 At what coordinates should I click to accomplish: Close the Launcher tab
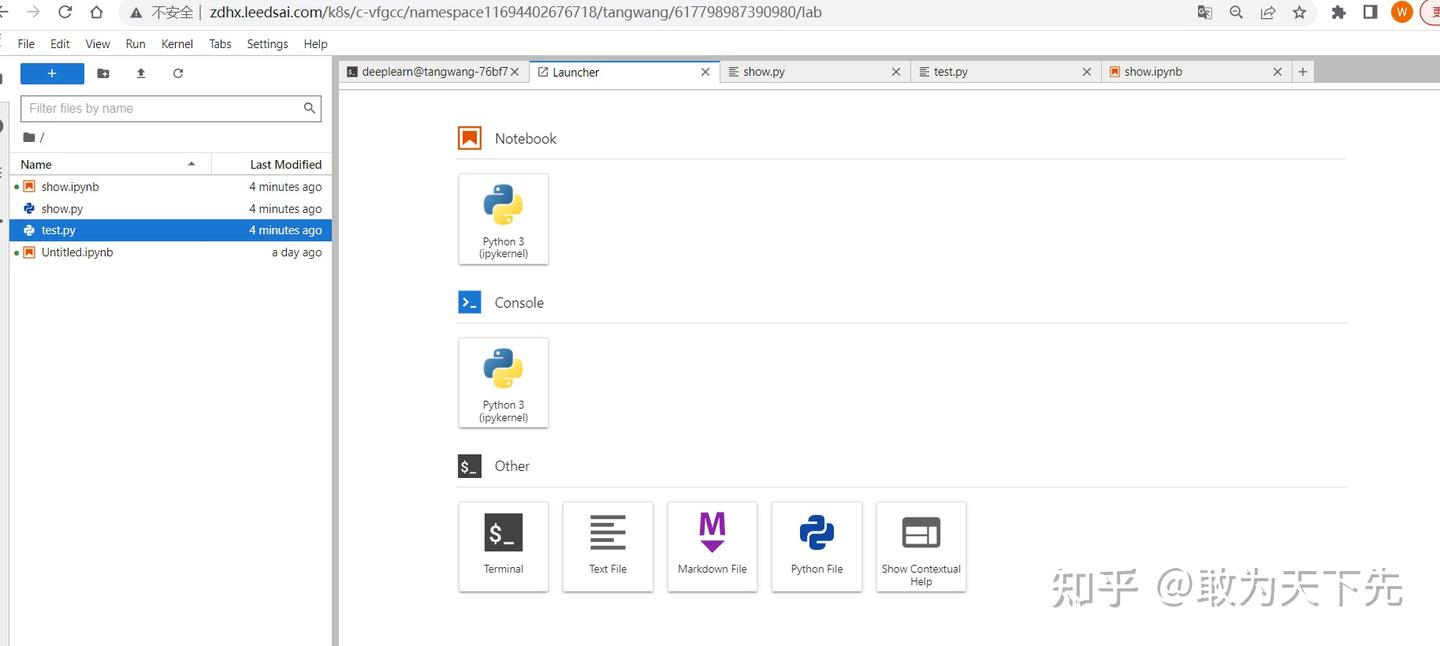click(705, 72)
